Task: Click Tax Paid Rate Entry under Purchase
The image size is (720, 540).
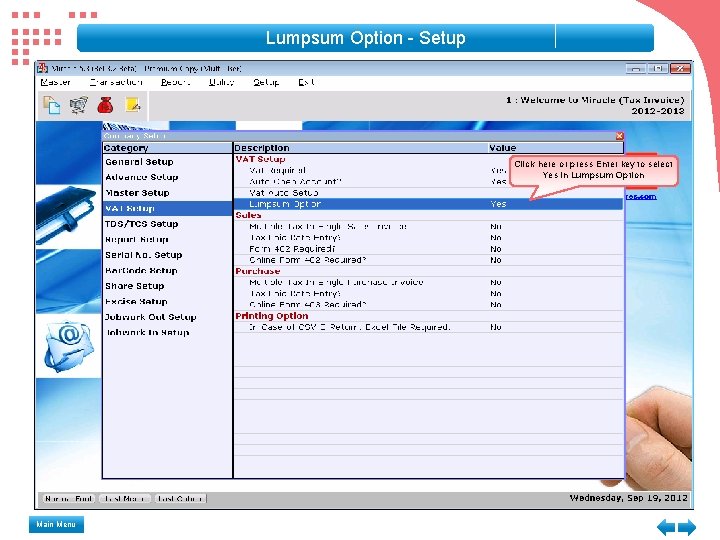Action: click(428, 293)
